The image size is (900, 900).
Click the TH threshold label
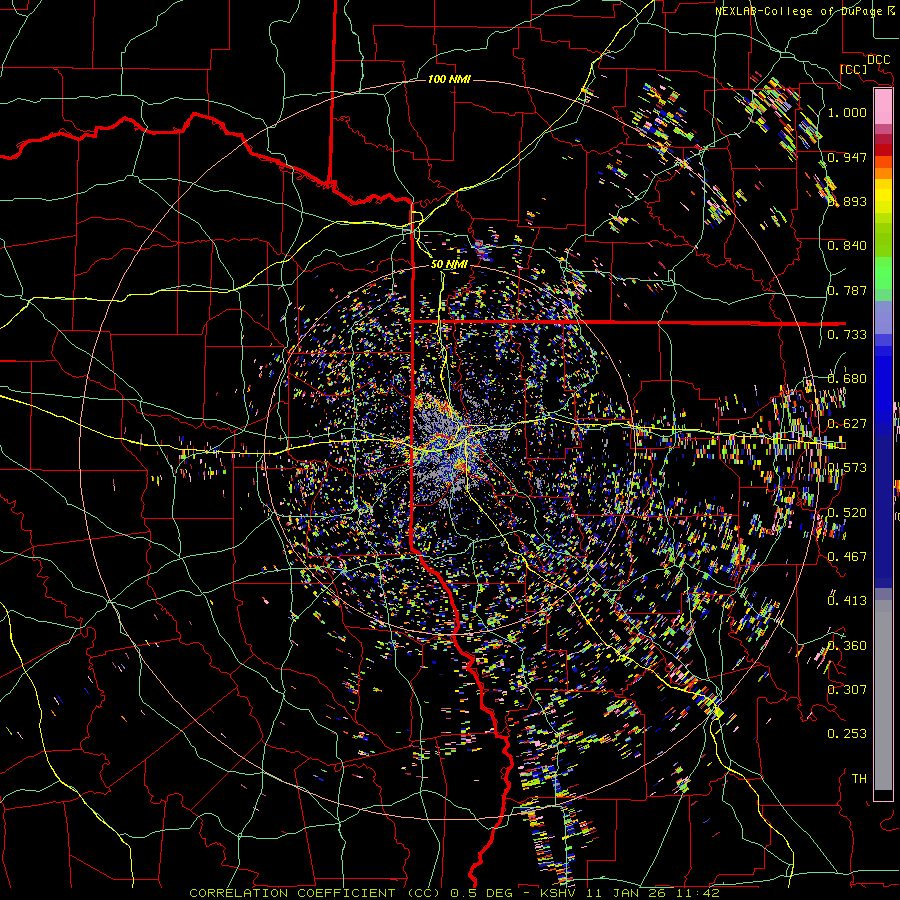pyautogui.click(x=859, y=779)
